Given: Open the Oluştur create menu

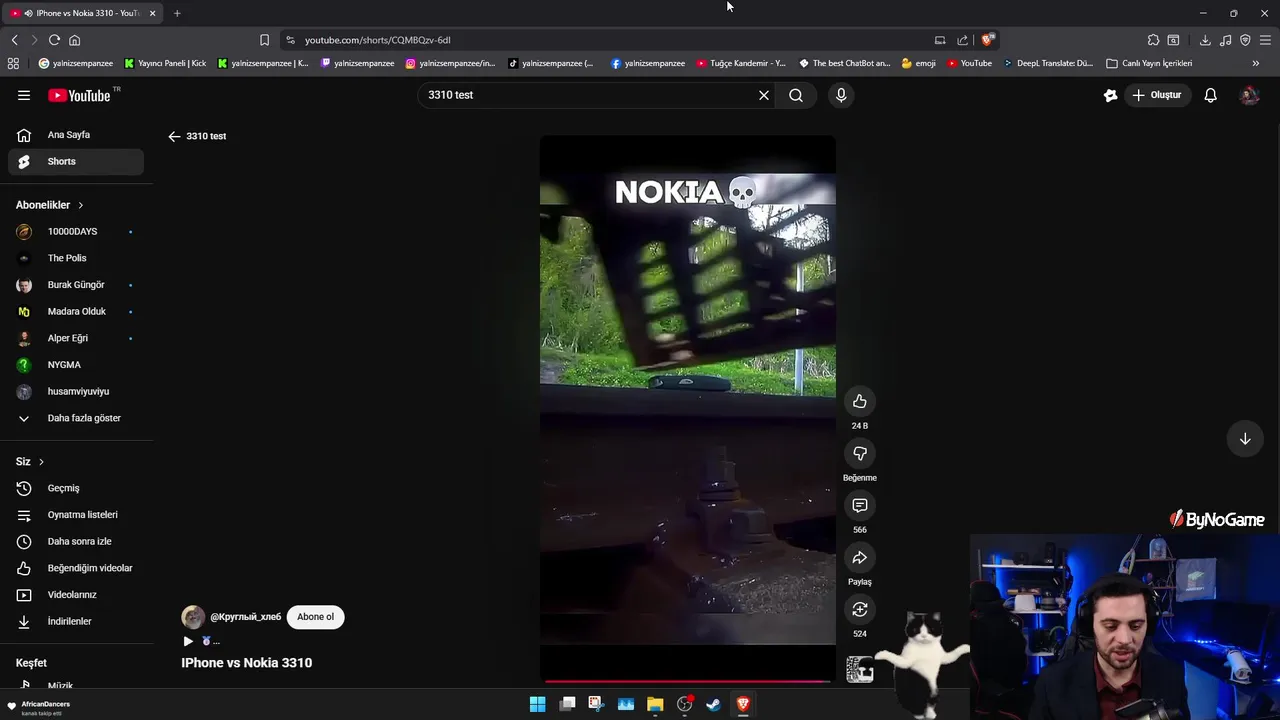Looking at the screenshot, I should click(1156, 95).
